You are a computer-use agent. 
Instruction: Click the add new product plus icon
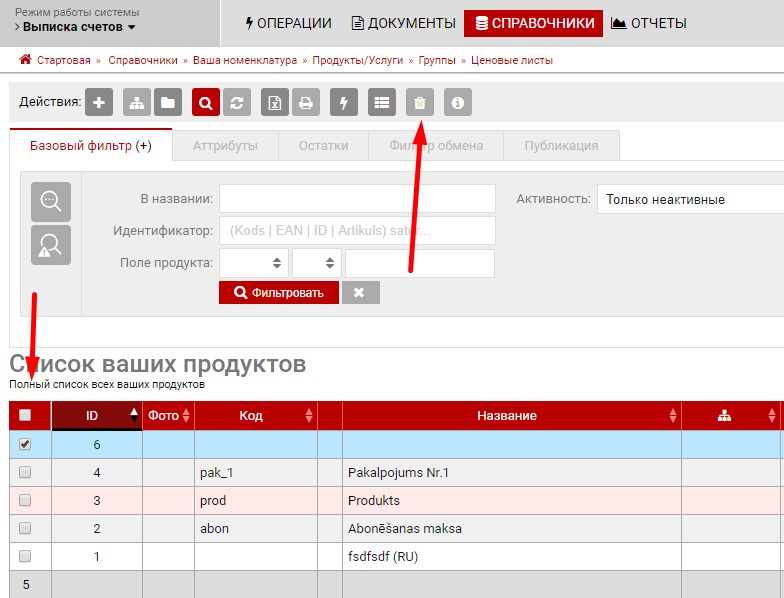point(99,102)
